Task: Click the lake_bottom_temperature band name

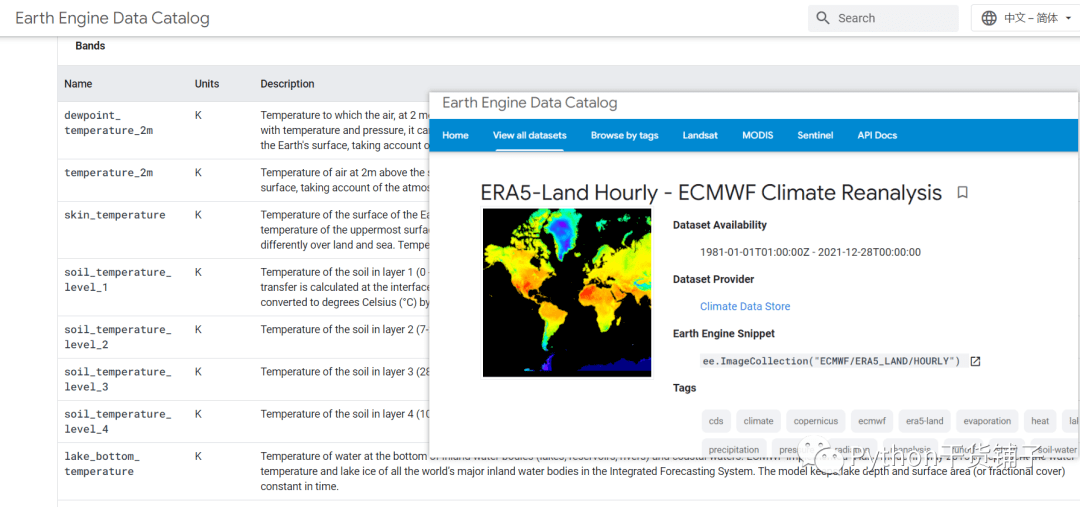Action: coord(102,464)
